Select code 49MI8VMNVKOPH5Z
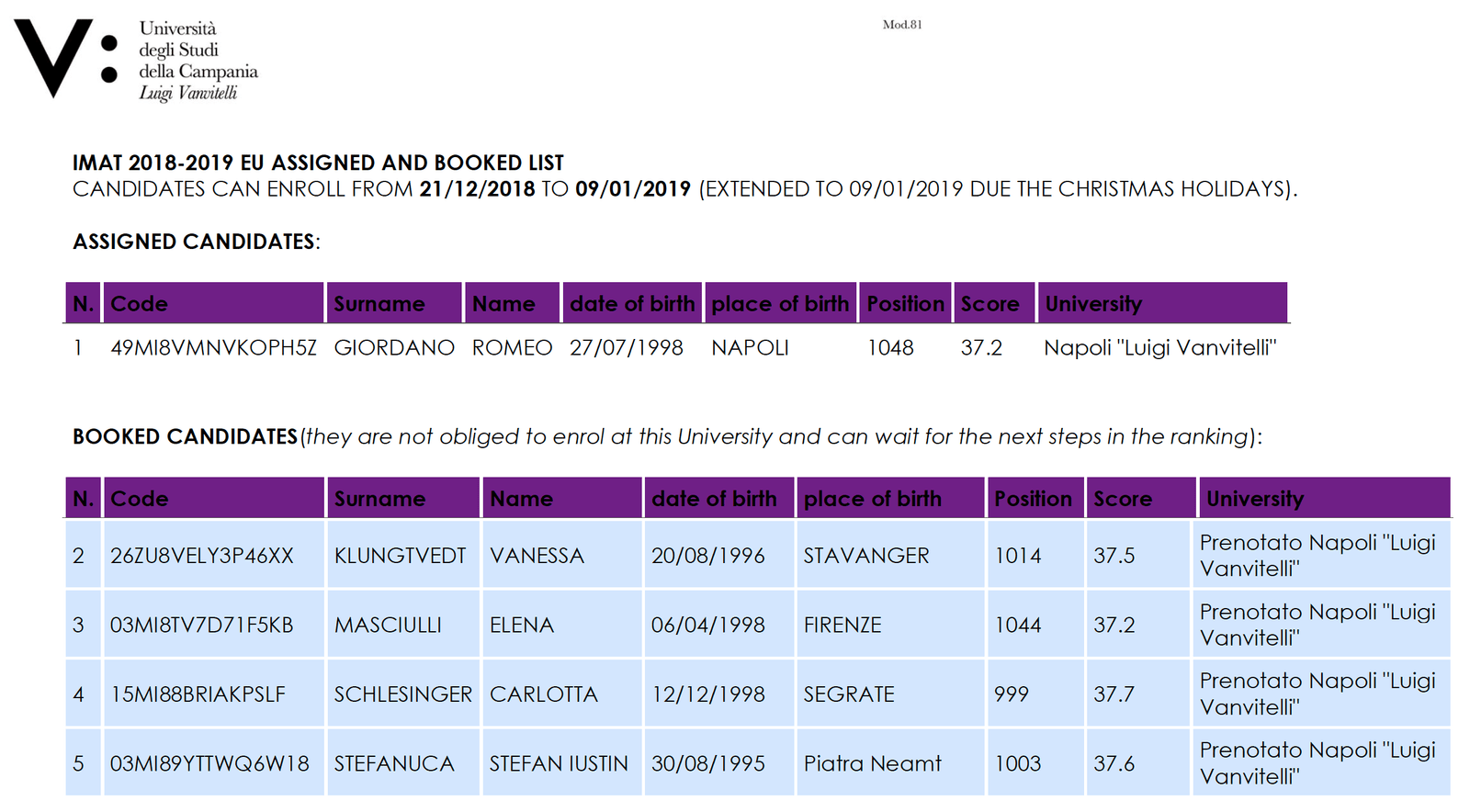Image resolution: width=1470 pixels, height=812 pixels. click(x=213, y=348)
